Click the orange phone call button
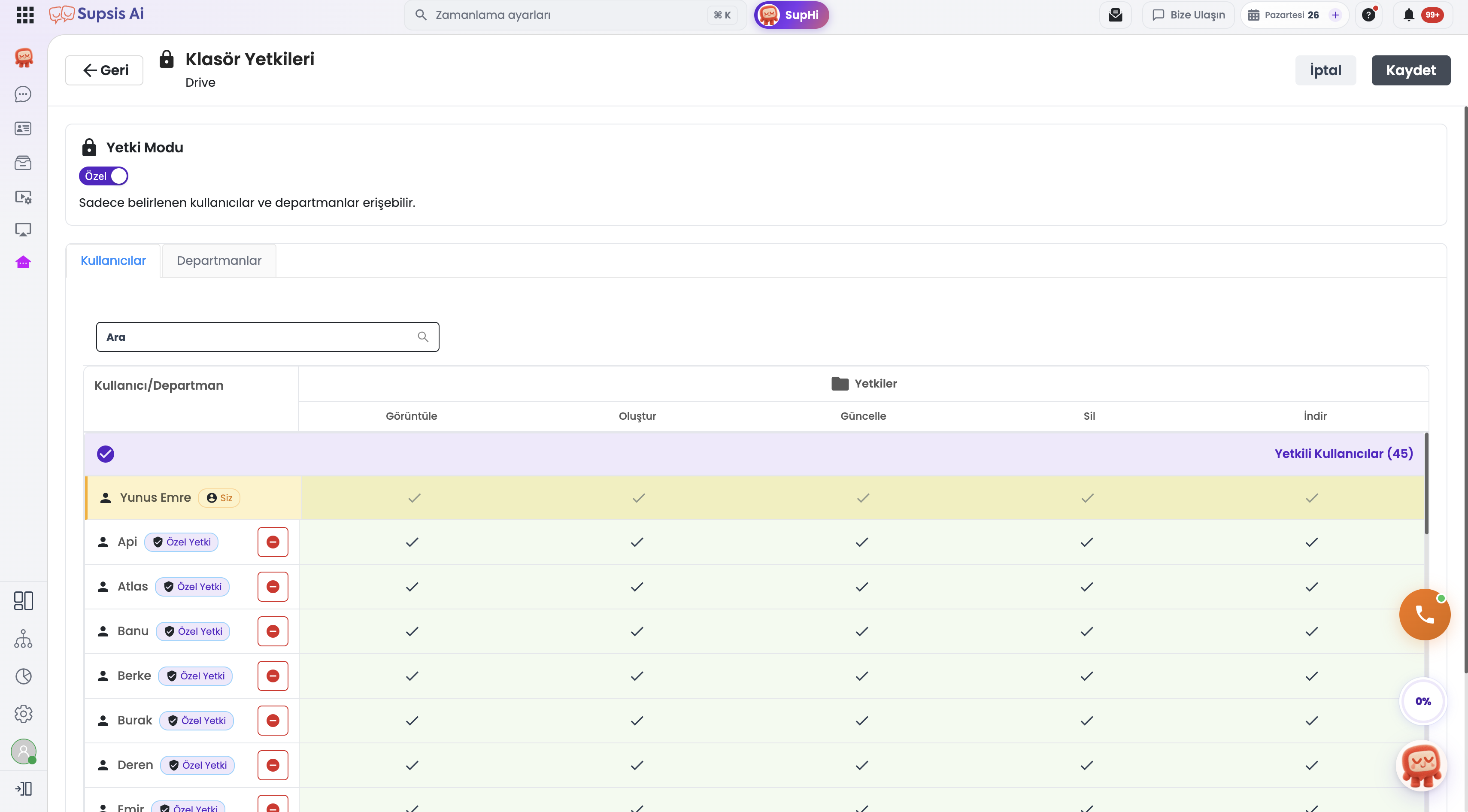 click(x=1425, y=614)
